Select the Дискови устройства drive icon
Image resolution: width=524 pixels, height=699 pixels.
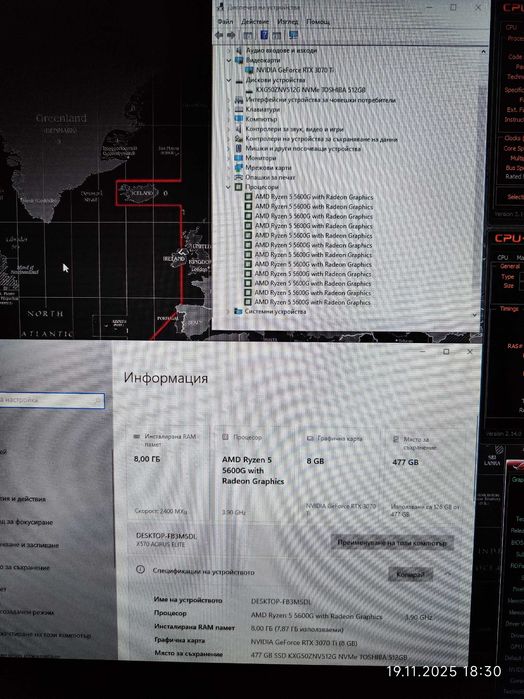click(x=239, y=80)
